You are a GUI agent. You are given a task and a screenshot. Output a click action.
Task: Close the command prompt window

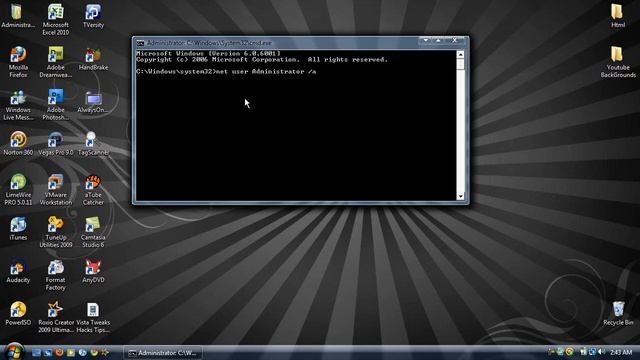click(x=455, y=40)
